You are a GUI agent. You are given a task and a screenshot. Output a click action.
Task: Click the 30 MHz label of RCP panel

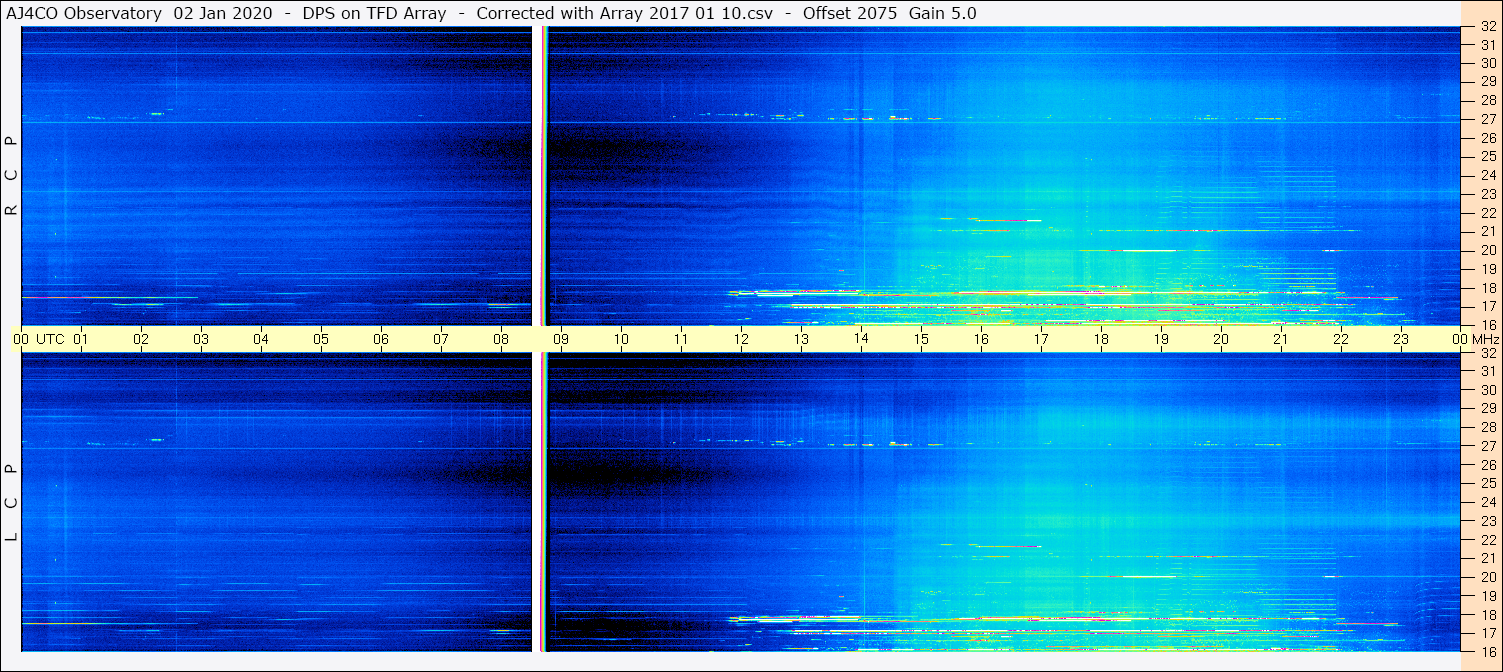click(1487, 63)
